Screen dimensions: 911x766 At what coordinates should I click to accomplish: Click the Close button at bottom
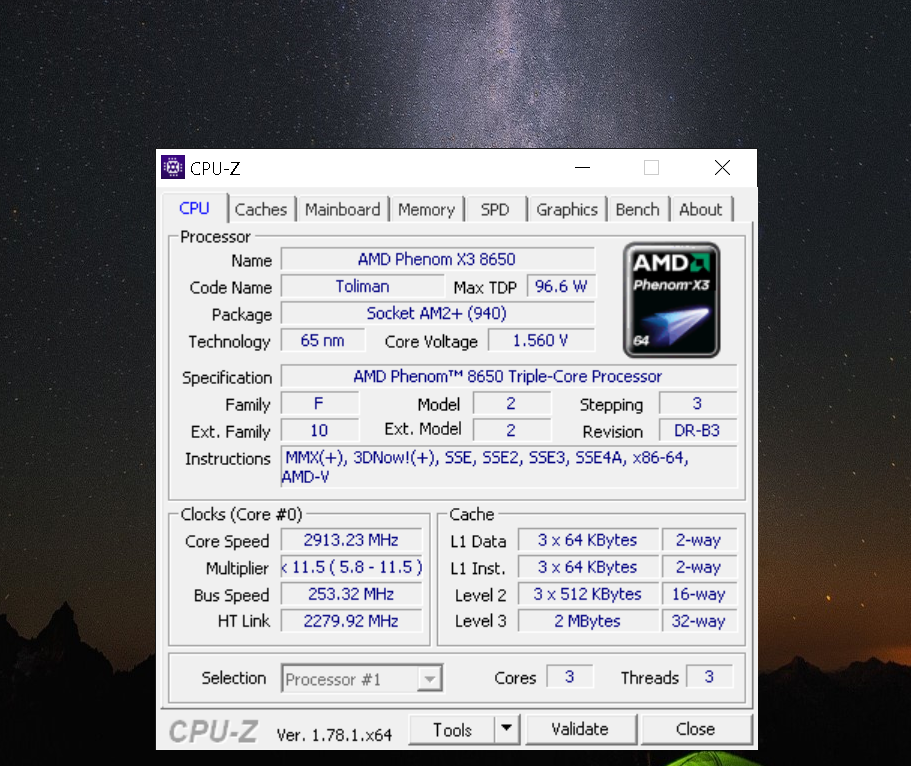click(695, 729)
